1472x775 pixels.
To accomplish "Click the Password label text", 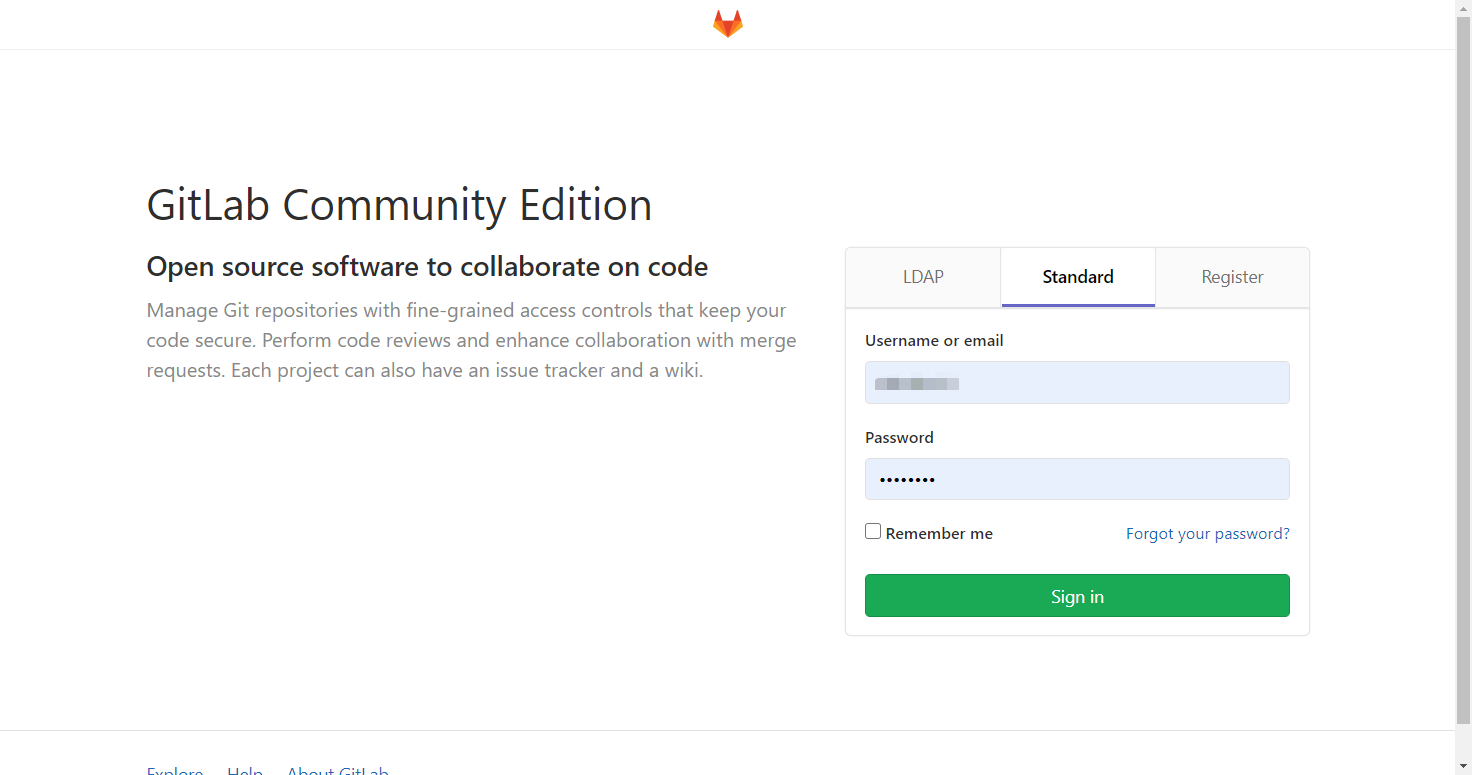I will click(899, 438).
